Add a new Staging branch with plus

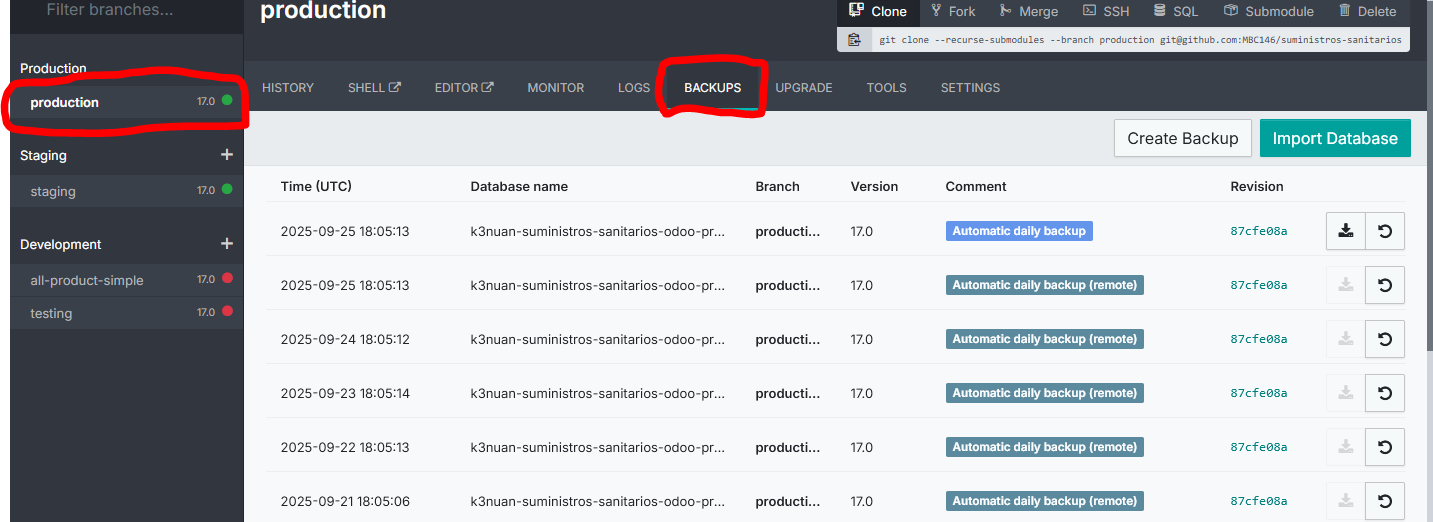(x=226, y=155)
